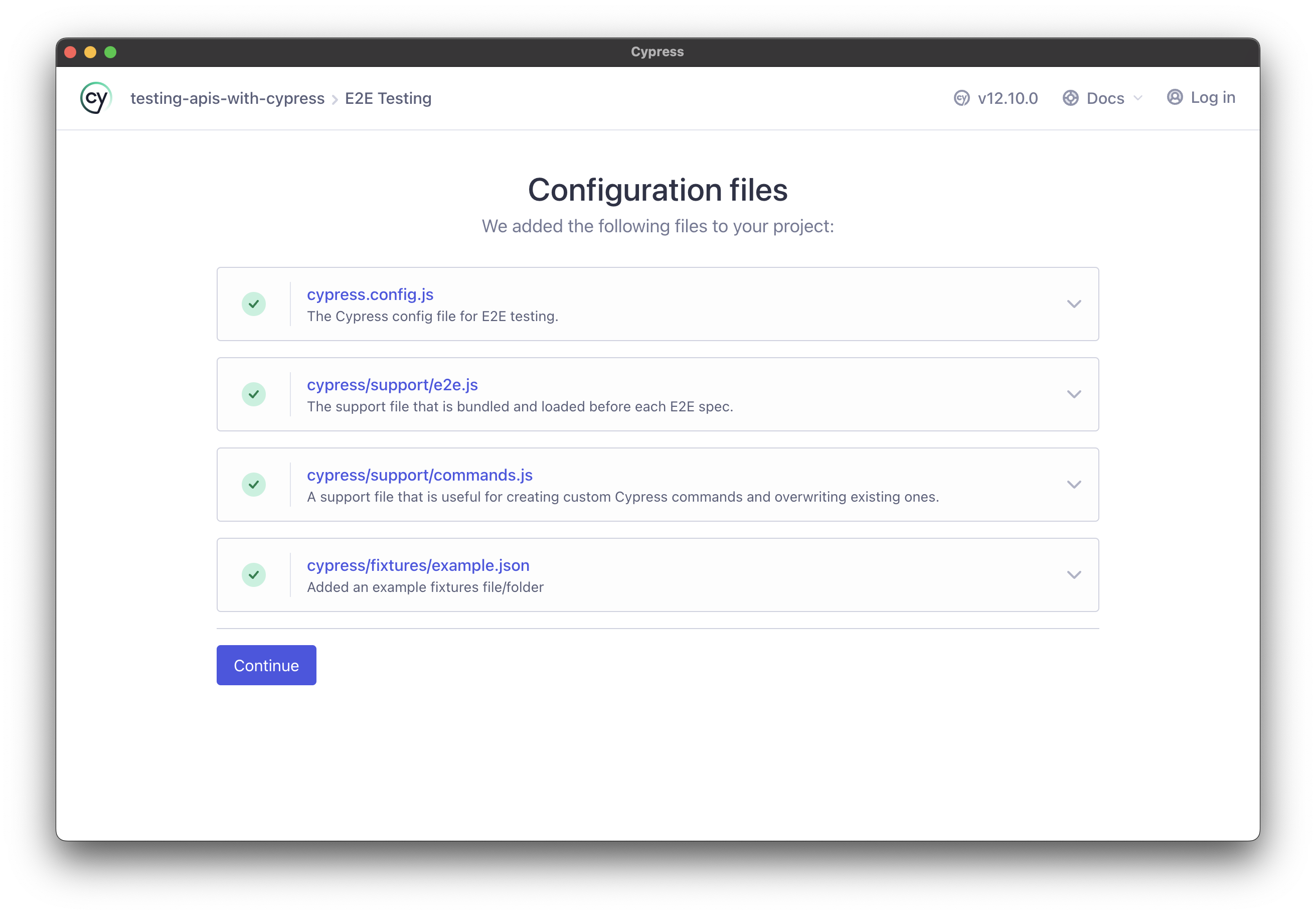Click the Log in user avatar icon
The height and width of the screenshot is (915, 1316).
click(x=1175, y=97)
